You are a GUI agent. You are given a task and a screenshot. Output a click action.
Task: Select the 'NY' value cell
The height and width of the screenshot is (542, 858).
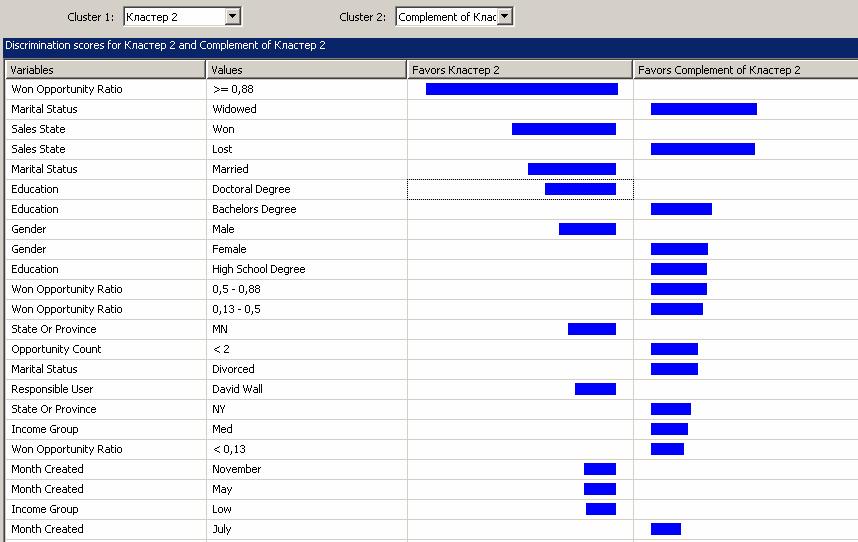(x=307, y=409)
